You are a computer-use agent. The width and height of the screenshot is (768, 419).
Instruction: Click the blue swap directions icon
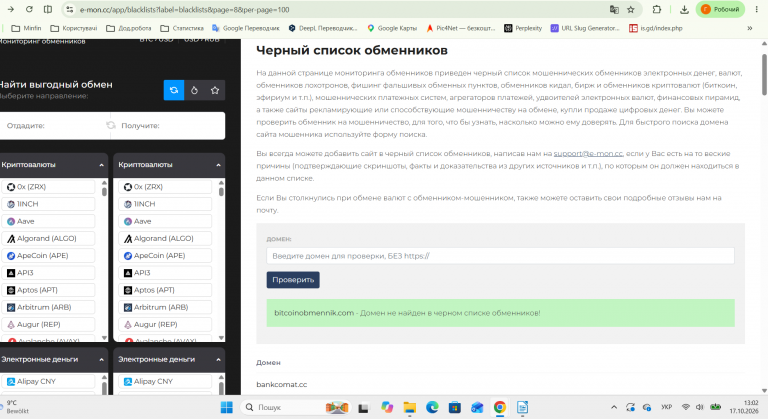pyautogui.click(x=174, y=90)
